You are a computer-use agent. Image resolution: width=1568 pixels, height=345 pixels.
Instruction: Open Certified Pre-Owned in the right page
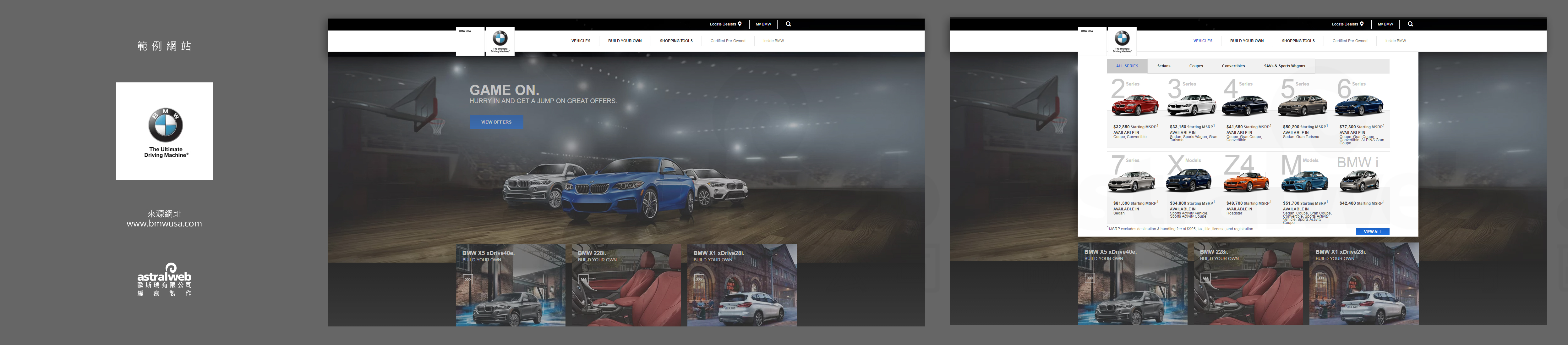coord(1350,41)
